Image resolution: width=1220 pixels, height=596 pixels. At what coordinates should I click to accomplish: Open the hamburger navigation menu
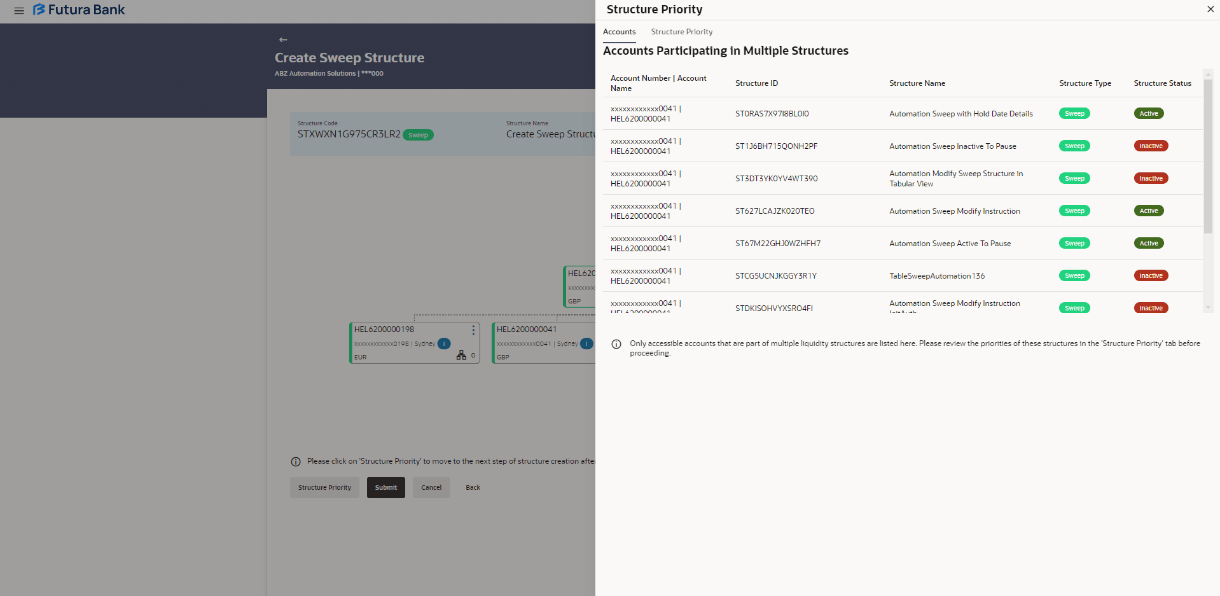[x=18, y=10]
